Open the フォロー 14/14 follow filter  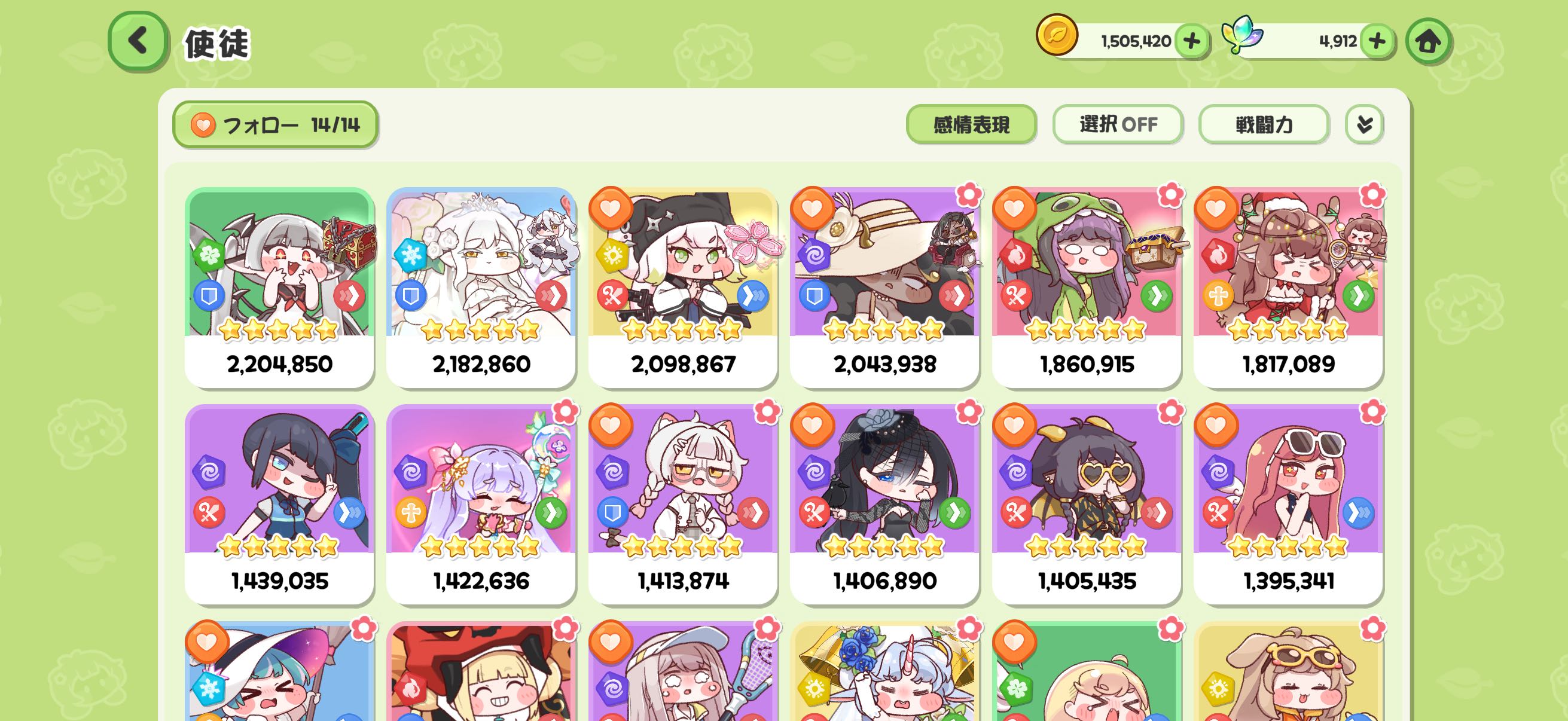point(275,125)
